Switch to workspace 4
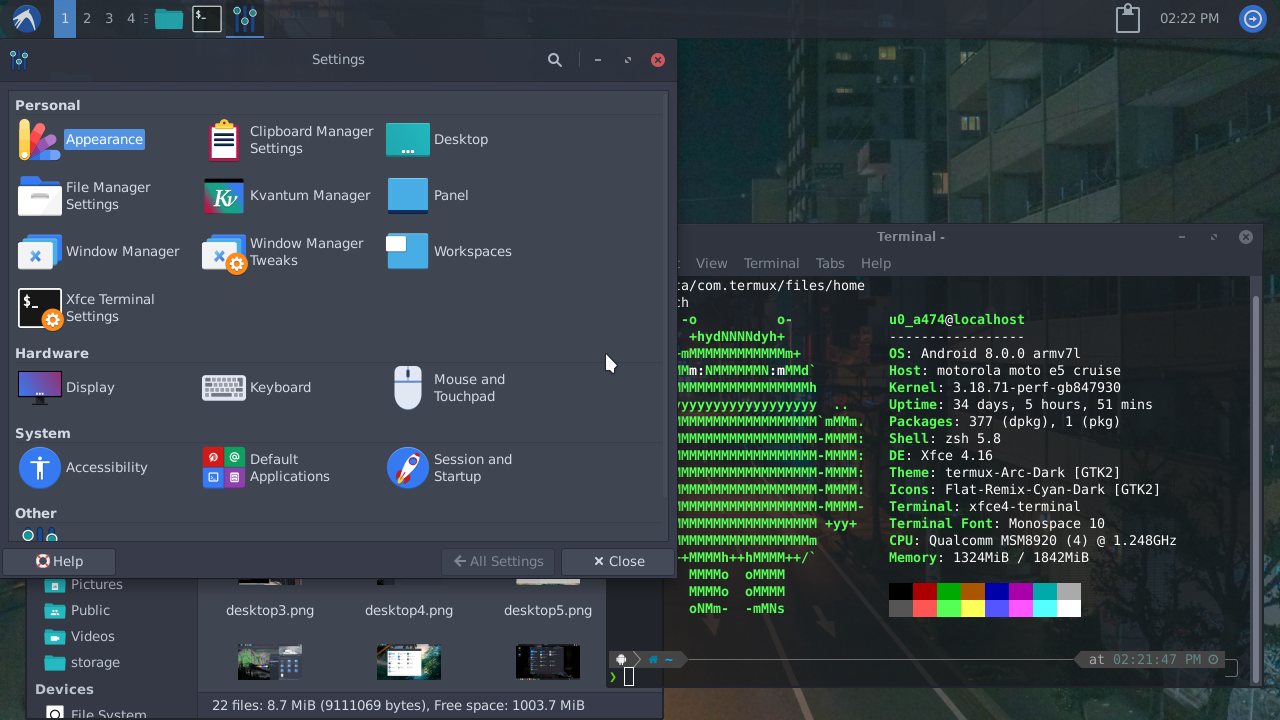 click(131, 18)
